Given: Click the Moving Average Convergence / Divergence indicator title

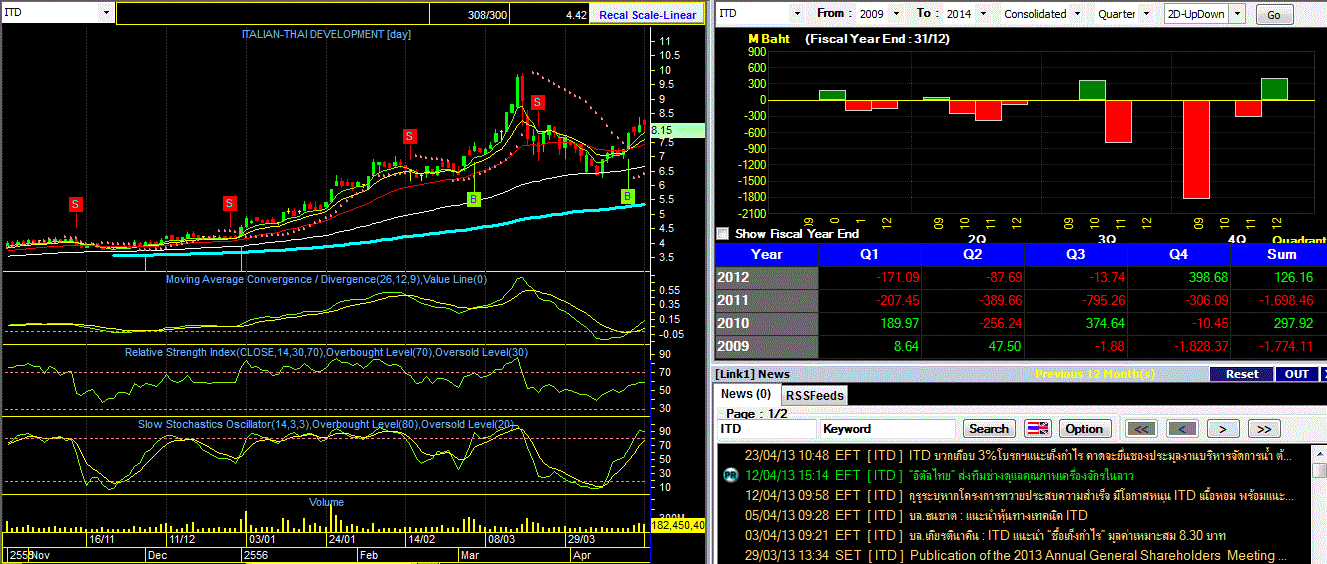Looking at the screenshot, I should click(326, 280).
